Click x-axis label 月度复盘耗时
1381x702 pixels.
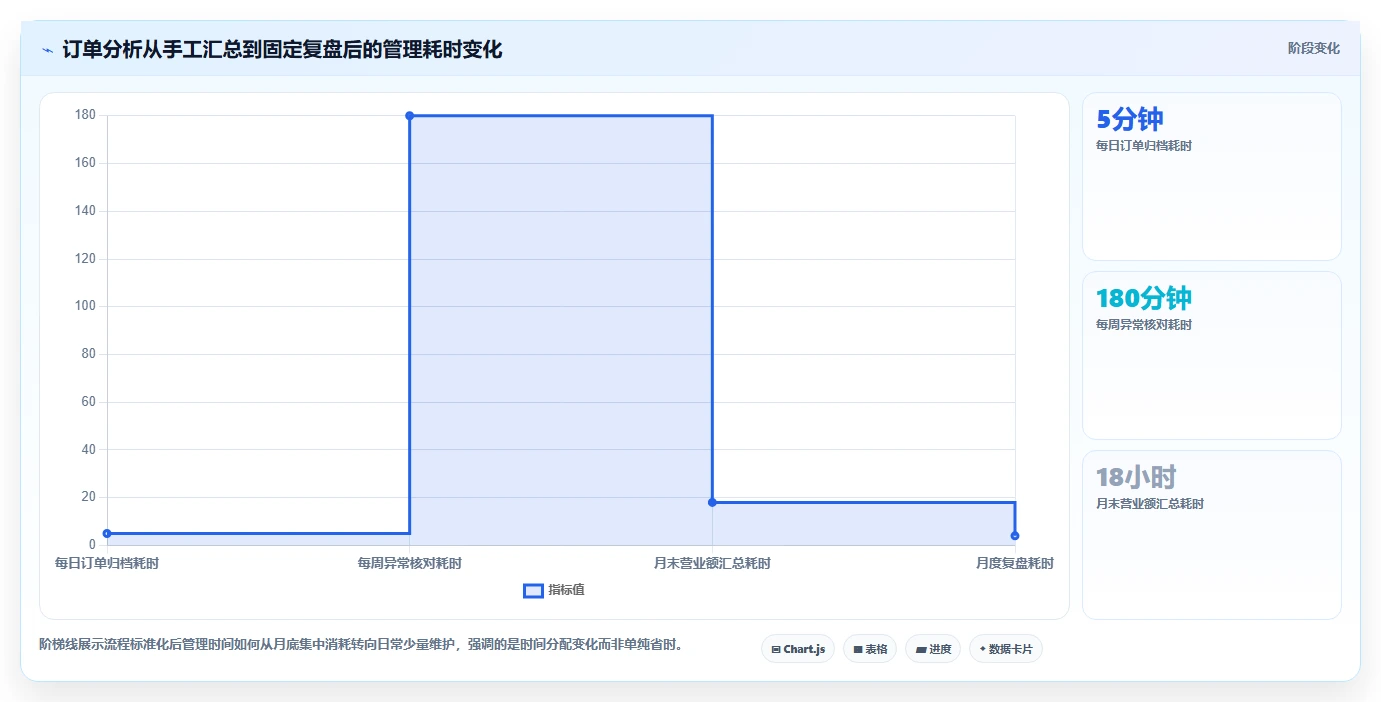pyautogui.click(x=1014, y=564)
